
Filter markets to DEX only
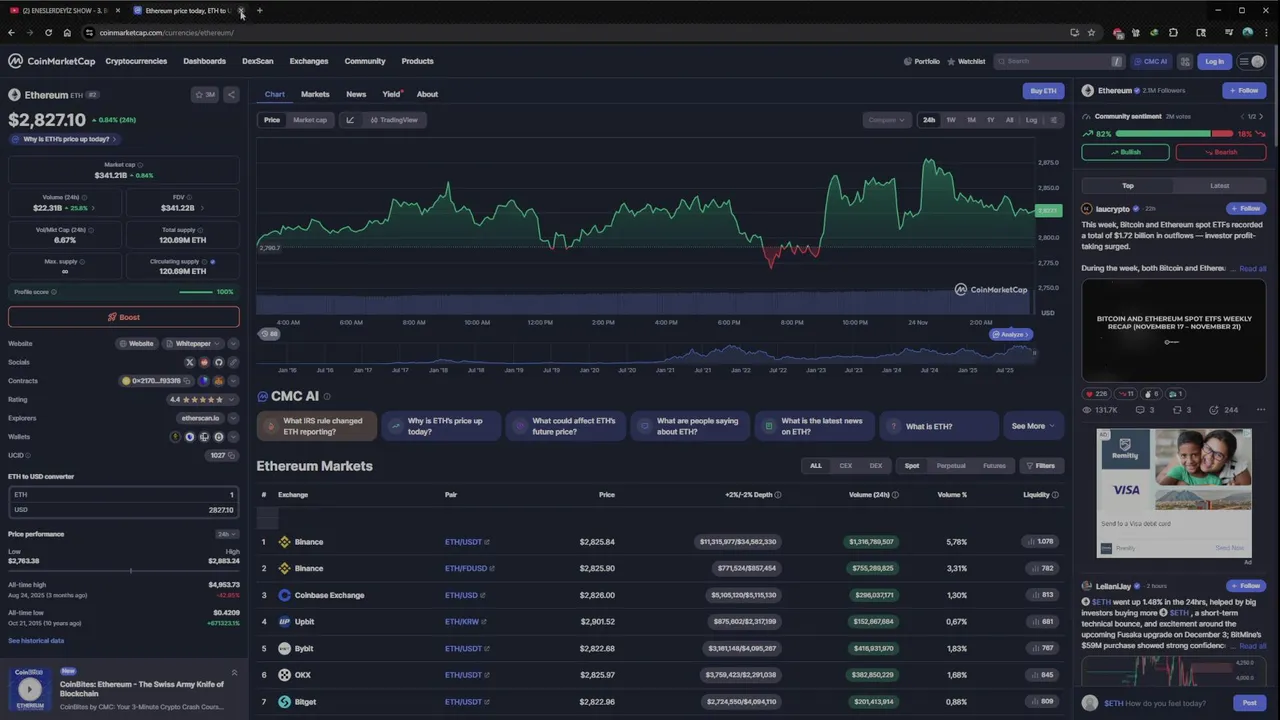click(x=876, y=466)
